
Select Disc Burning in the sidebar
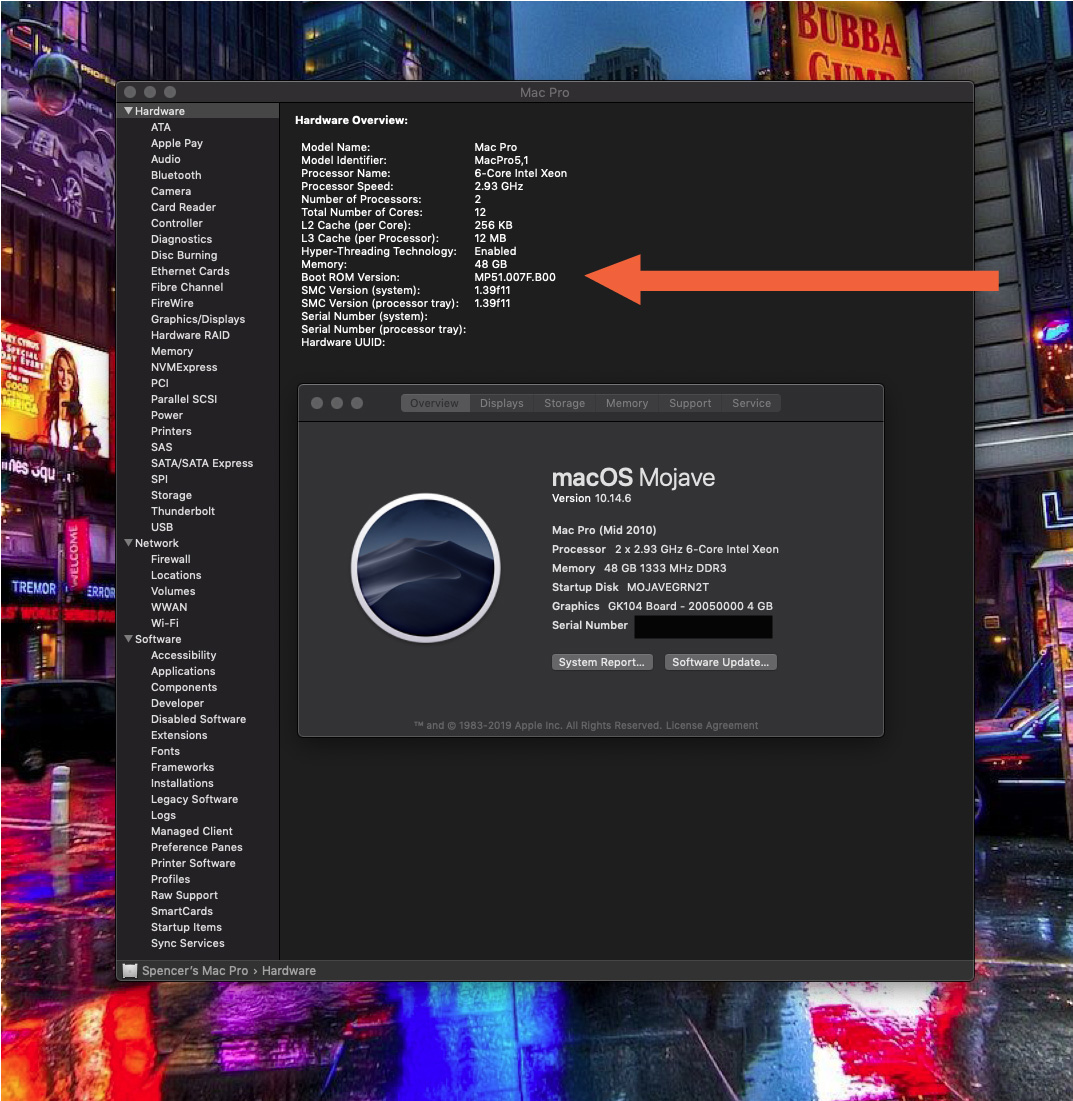click(x=184, y=256)
